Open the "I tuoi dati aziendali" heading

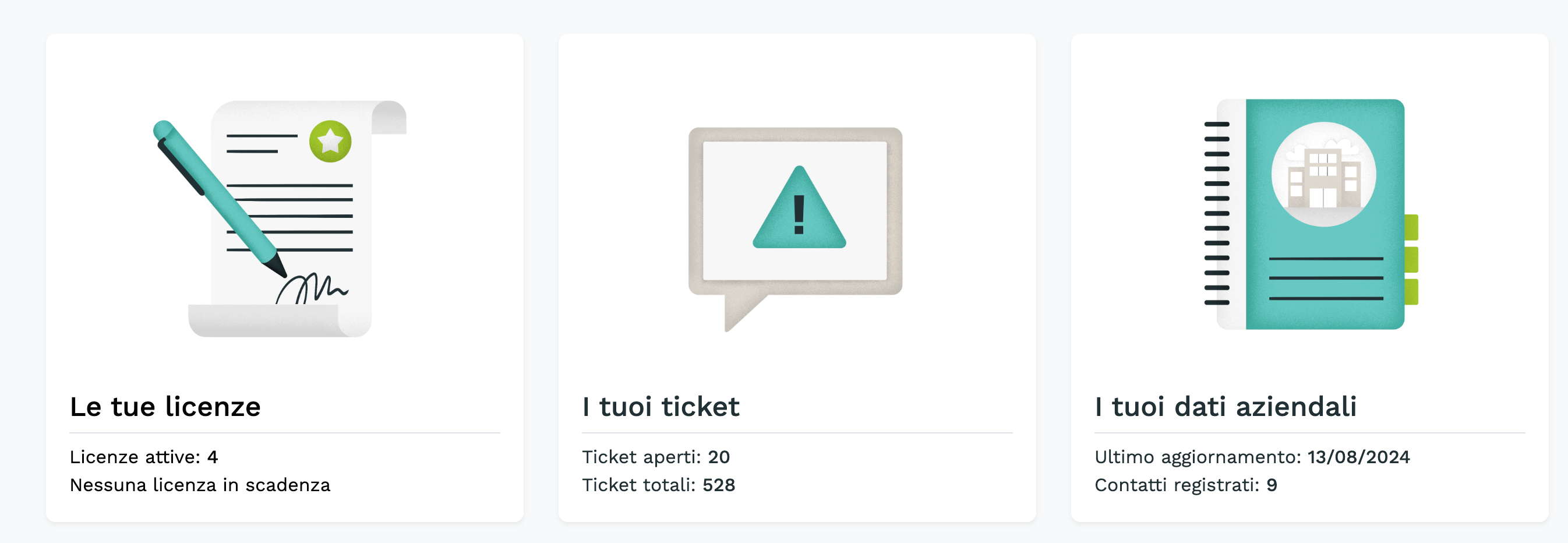coord(1226,407)
